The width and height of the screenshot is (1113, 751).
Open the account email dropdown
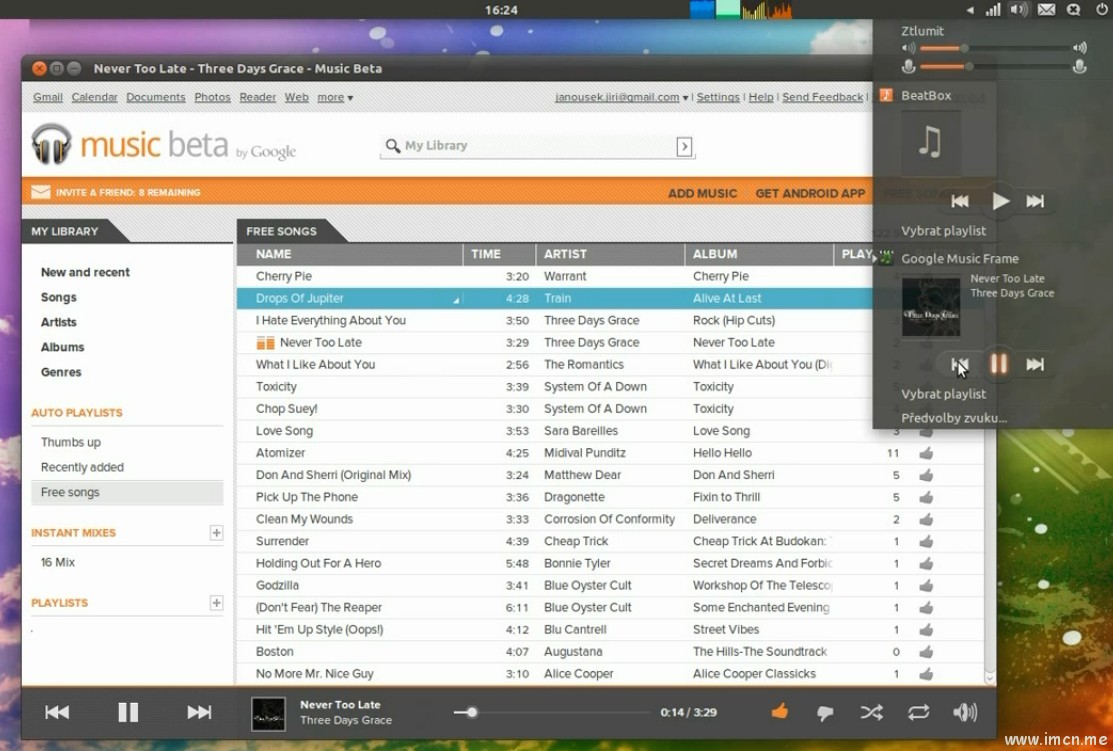pos(621,97)
